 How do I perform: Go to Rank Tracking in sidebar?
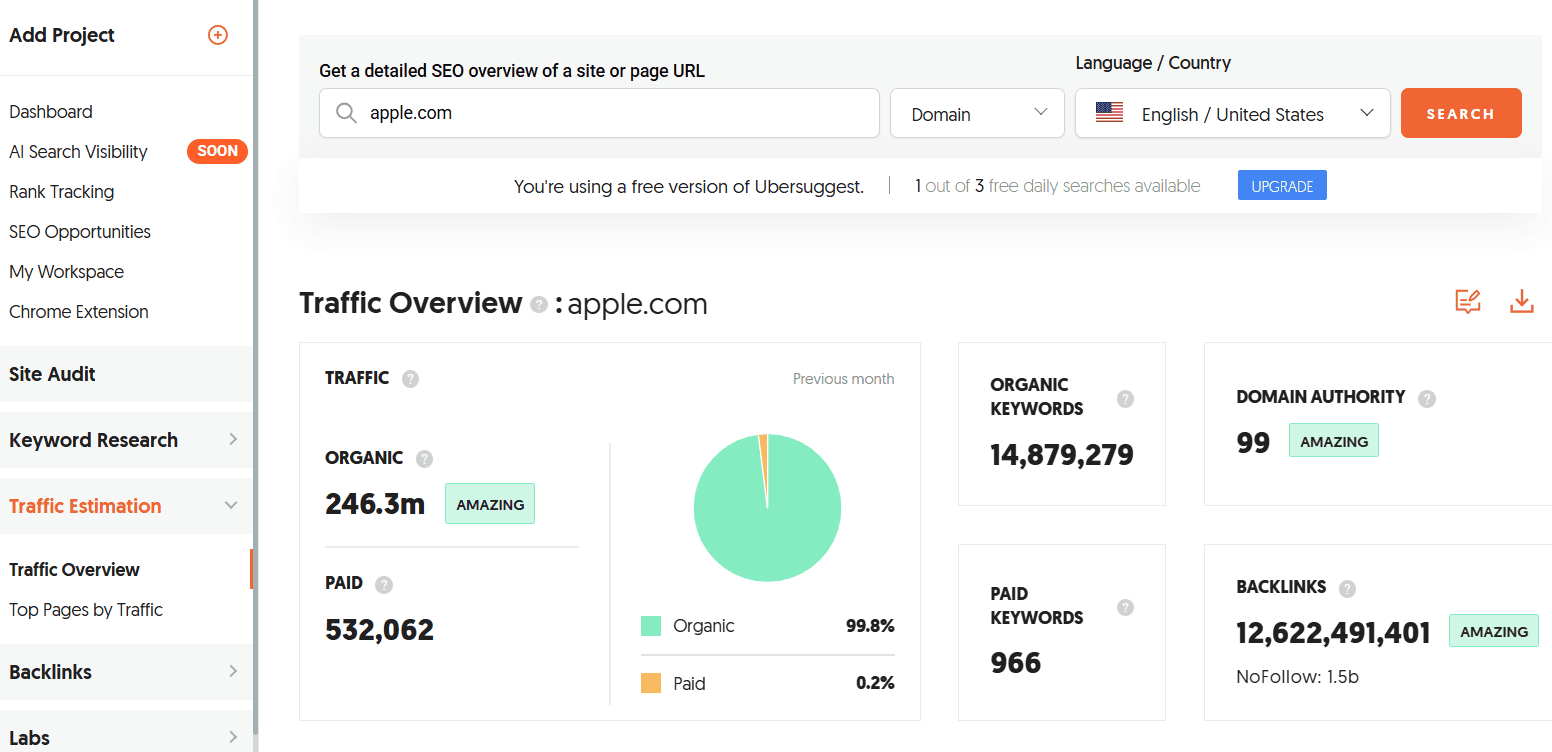[x=62, y=192]
